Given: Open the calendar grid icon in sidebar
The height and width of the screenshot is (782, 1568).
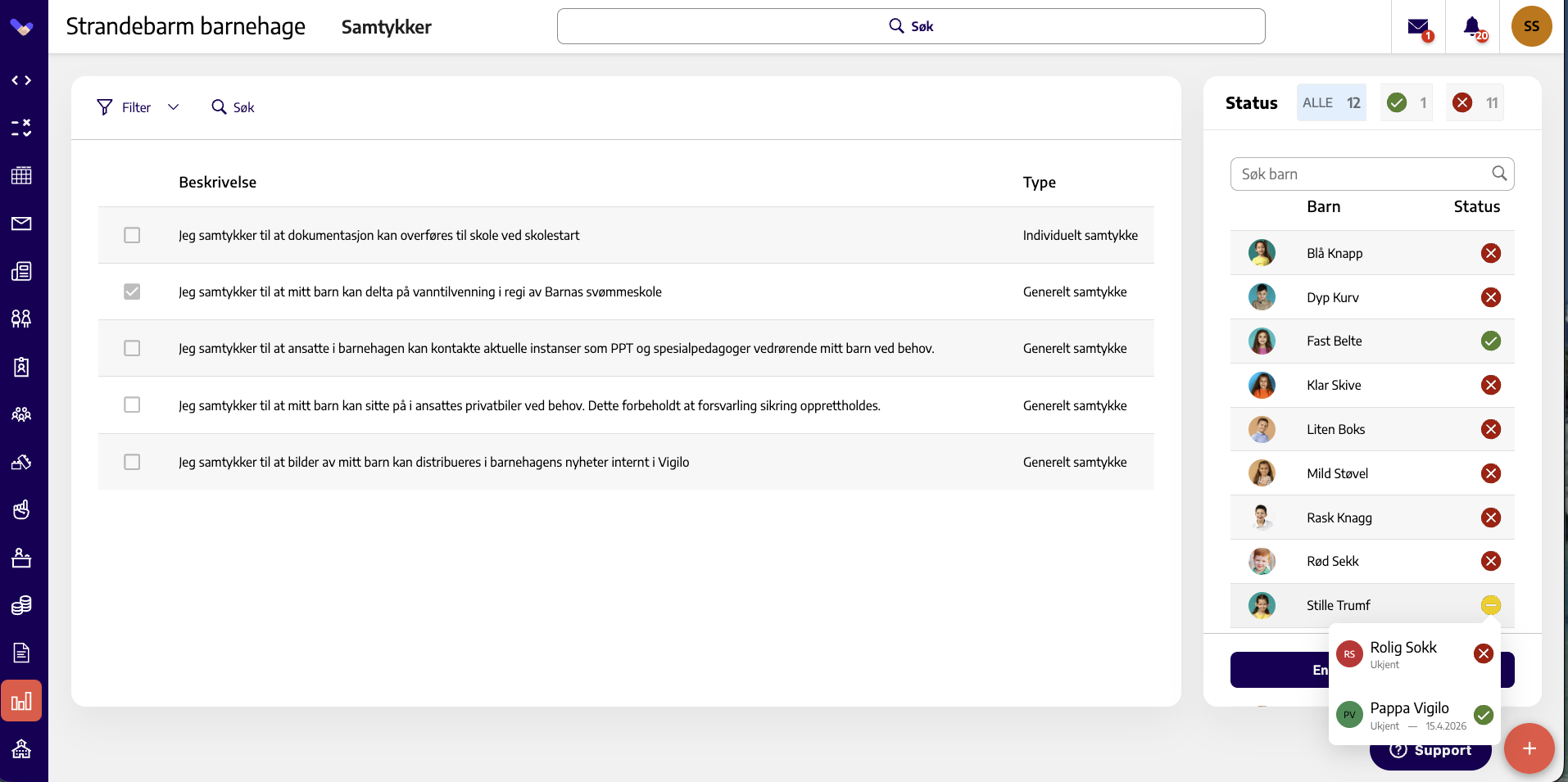Looking at the screenshot, I should tap(22, 175).
